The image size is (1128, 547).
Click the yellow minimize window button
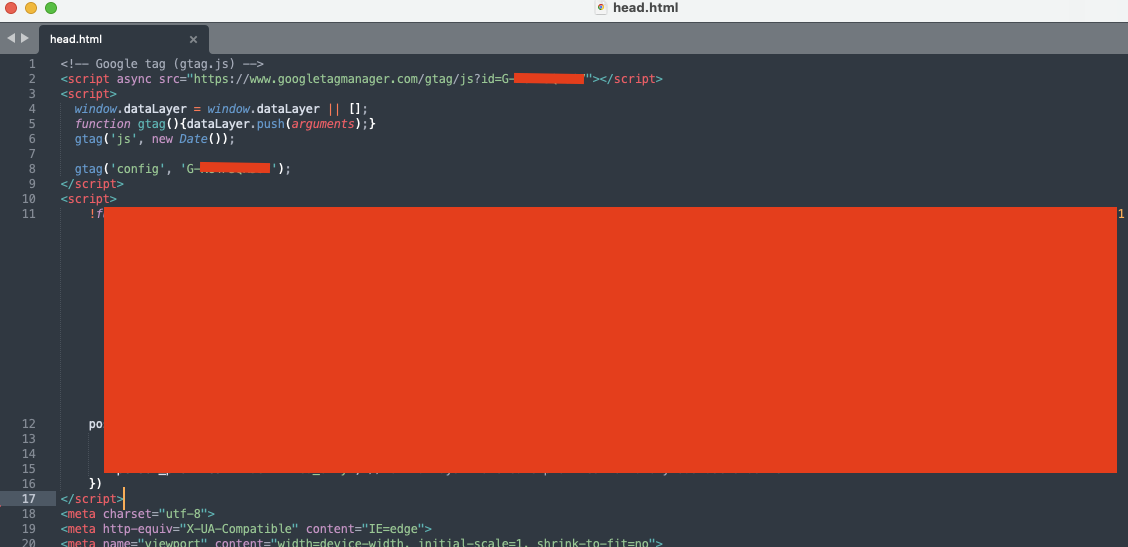pos(31,8)
